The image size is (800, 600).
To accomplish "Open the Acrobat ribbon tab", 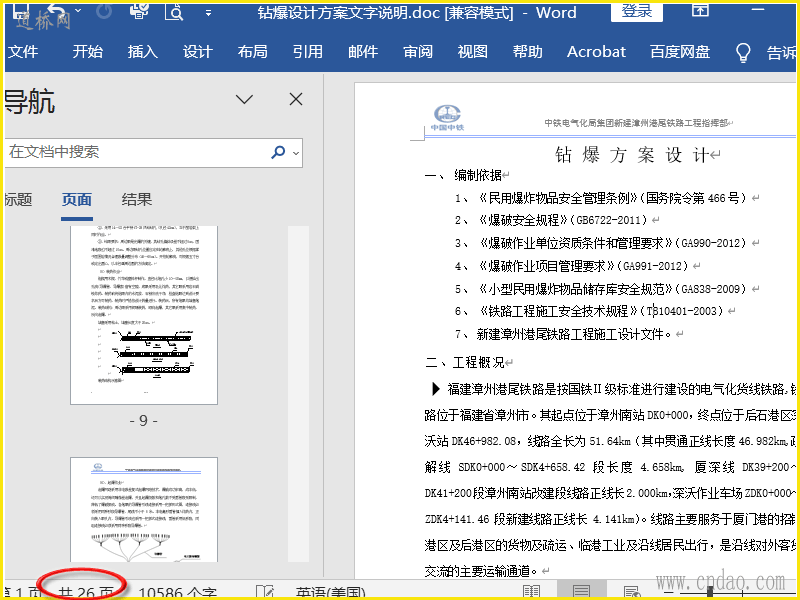I will [x=596, y=52].
